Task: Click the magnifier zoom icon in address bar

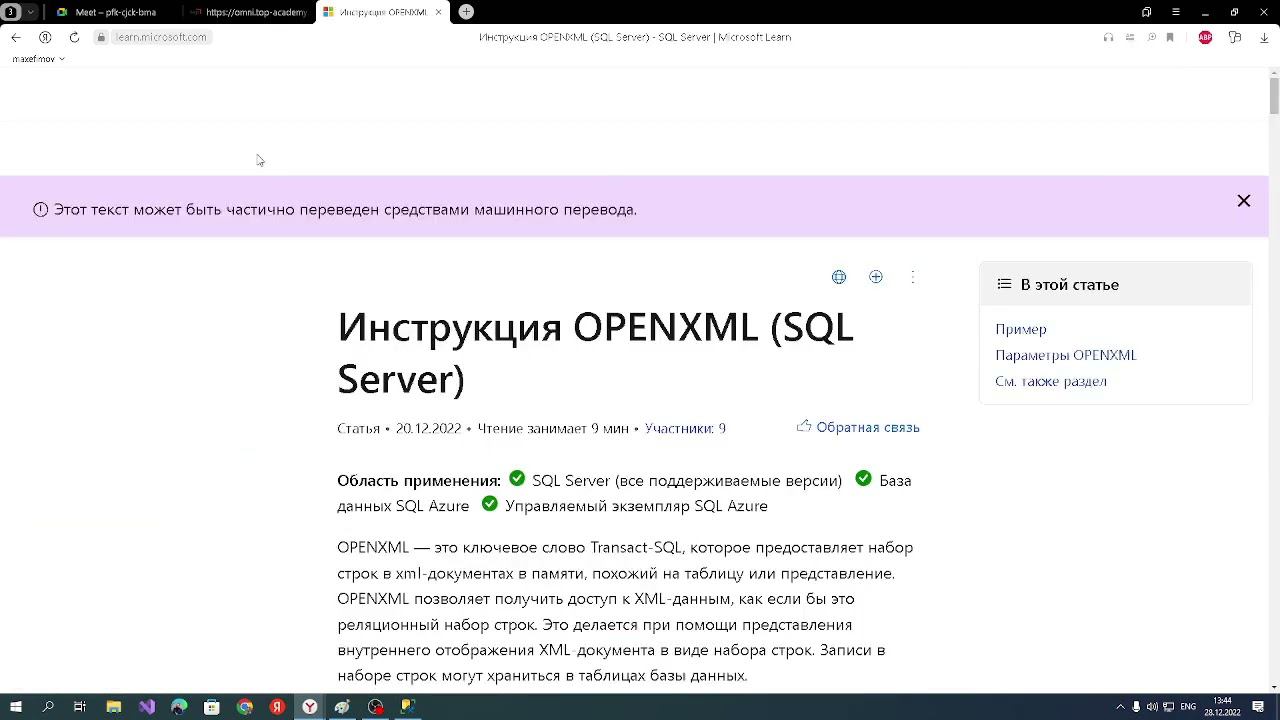Action: [1151, 37]
